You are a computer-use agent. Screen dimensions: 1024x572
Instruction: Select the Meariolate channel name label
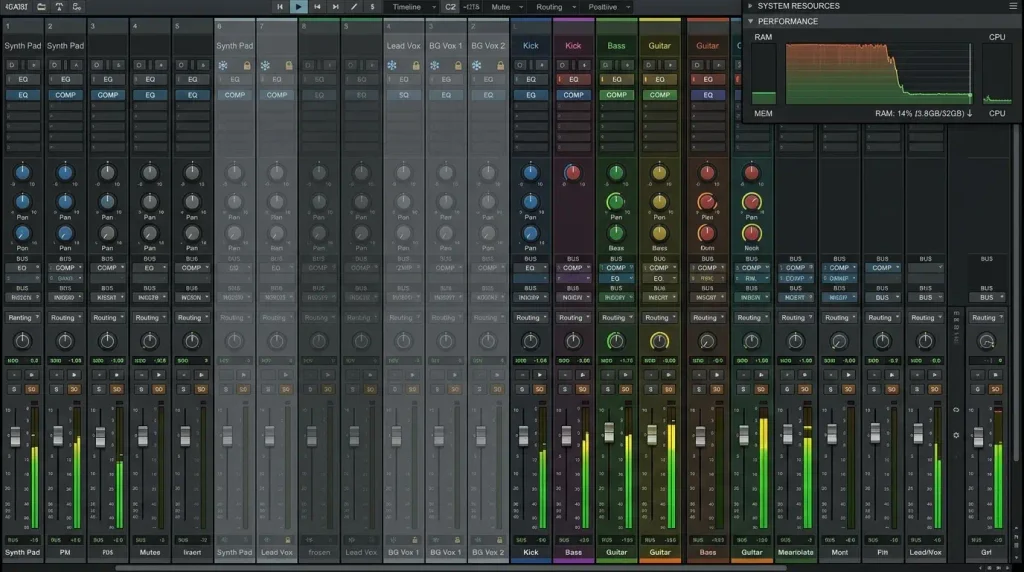pos(795,552)
